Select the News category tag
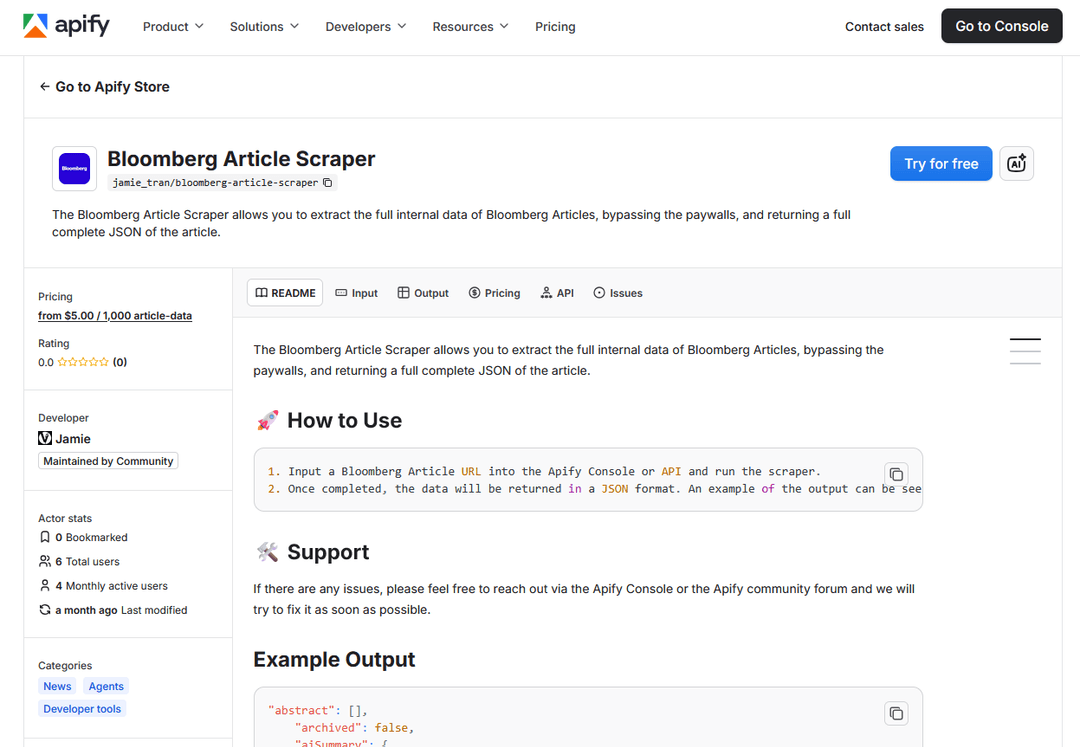The image size is (1080, 747). 57,686
